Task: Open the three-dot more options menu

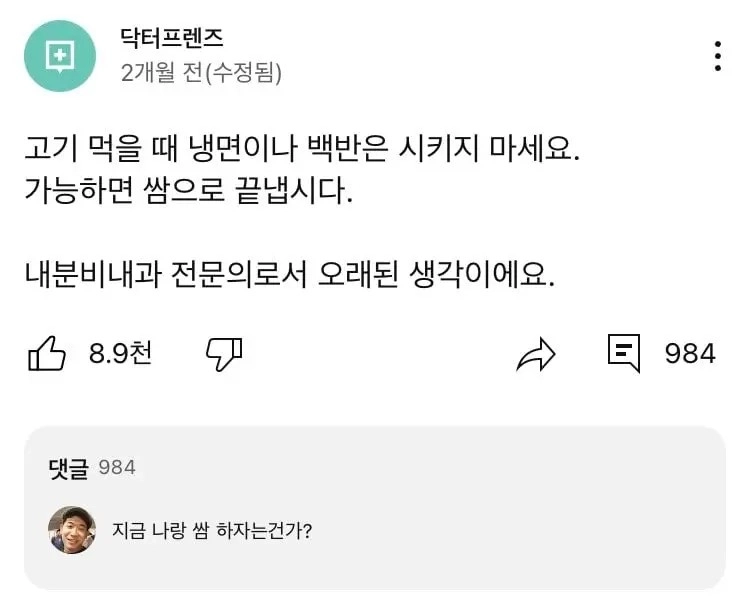Action: point(717,56)
